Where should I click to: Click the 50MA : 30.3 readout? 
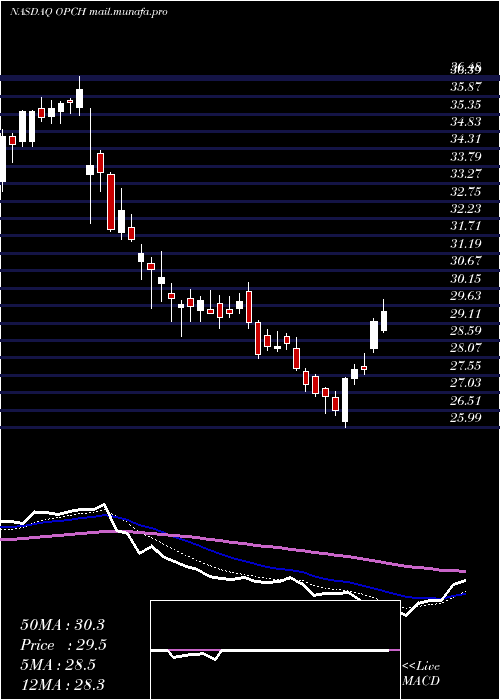[x=62, y=625]
